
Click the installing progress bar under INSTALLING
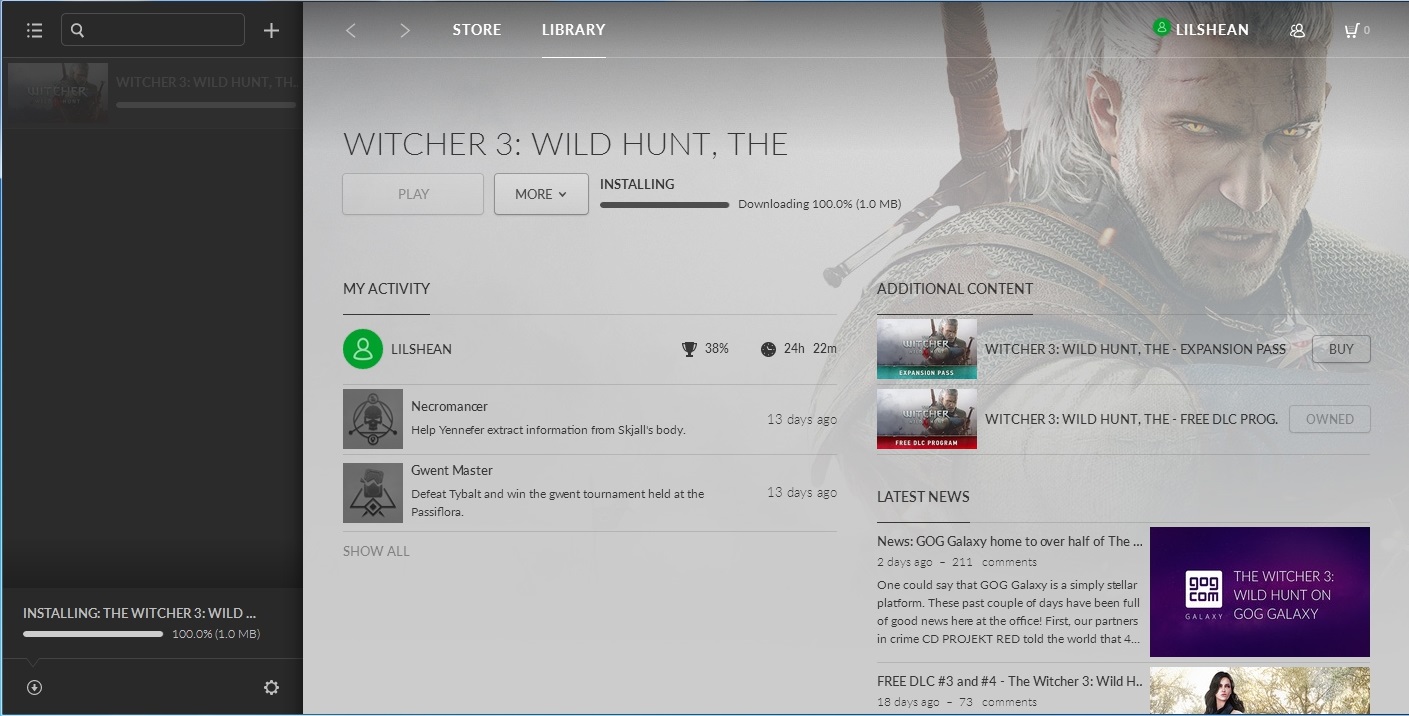click(665, 205)
